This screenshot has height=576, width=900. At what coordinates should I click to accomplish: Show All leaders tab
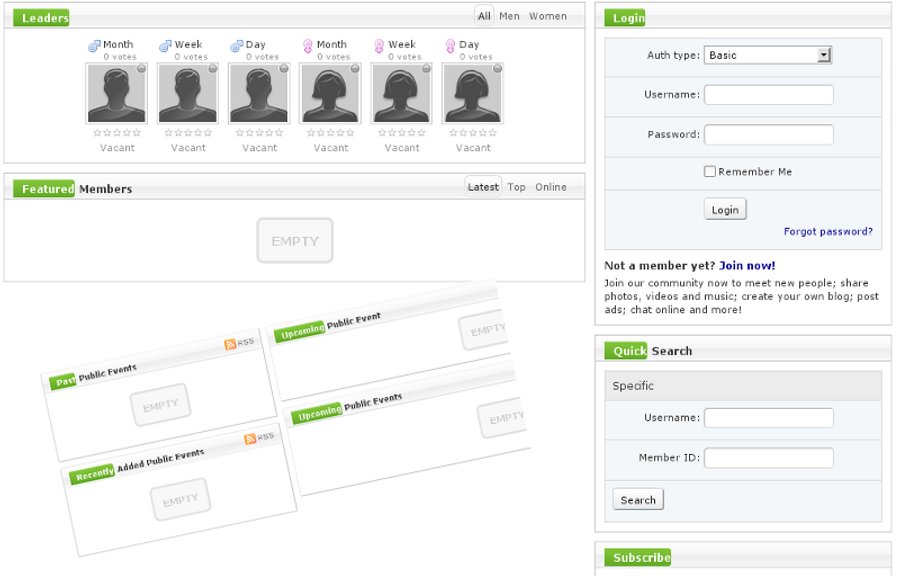484,16
